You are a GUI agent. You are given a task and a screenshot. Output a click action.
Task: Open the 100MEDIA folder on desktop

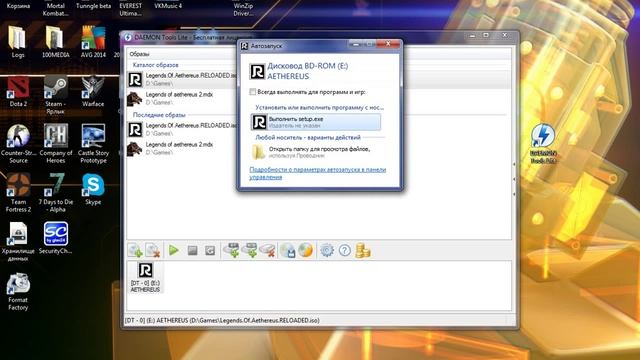56,42
